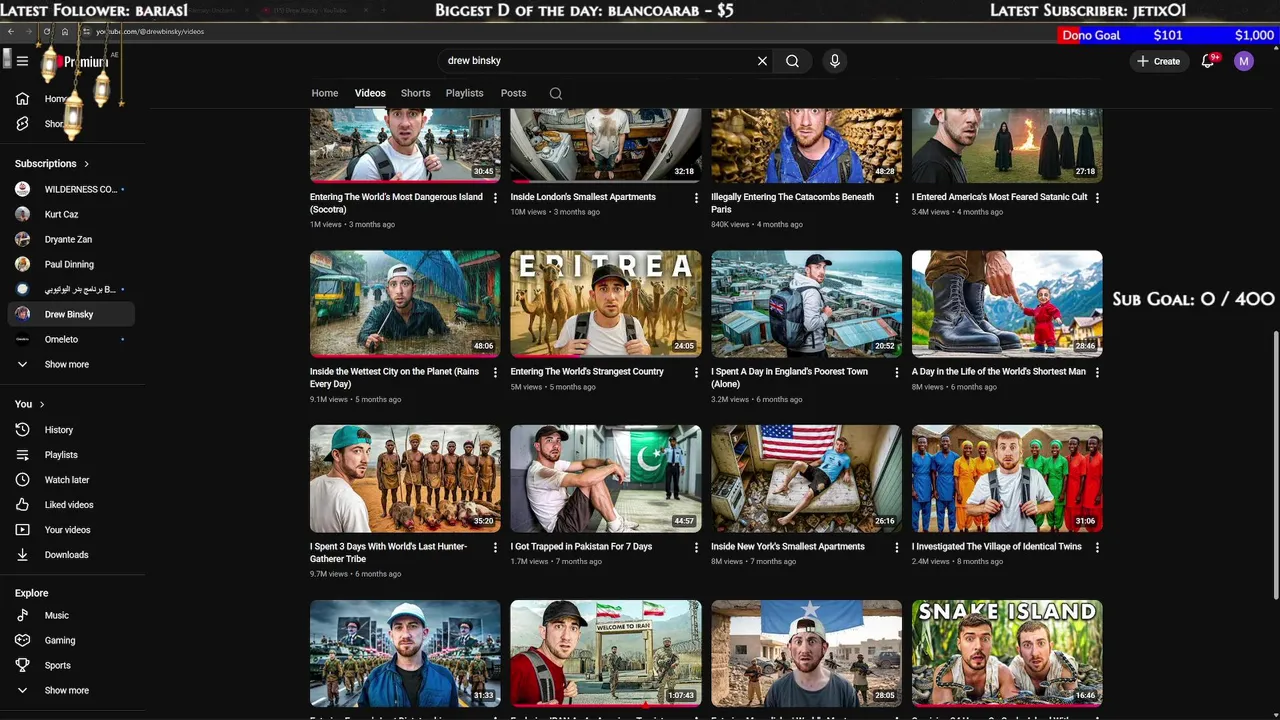Open Dryante Zan subscription channel
This screenshot has width=1280, height=720.
(70, 239)
